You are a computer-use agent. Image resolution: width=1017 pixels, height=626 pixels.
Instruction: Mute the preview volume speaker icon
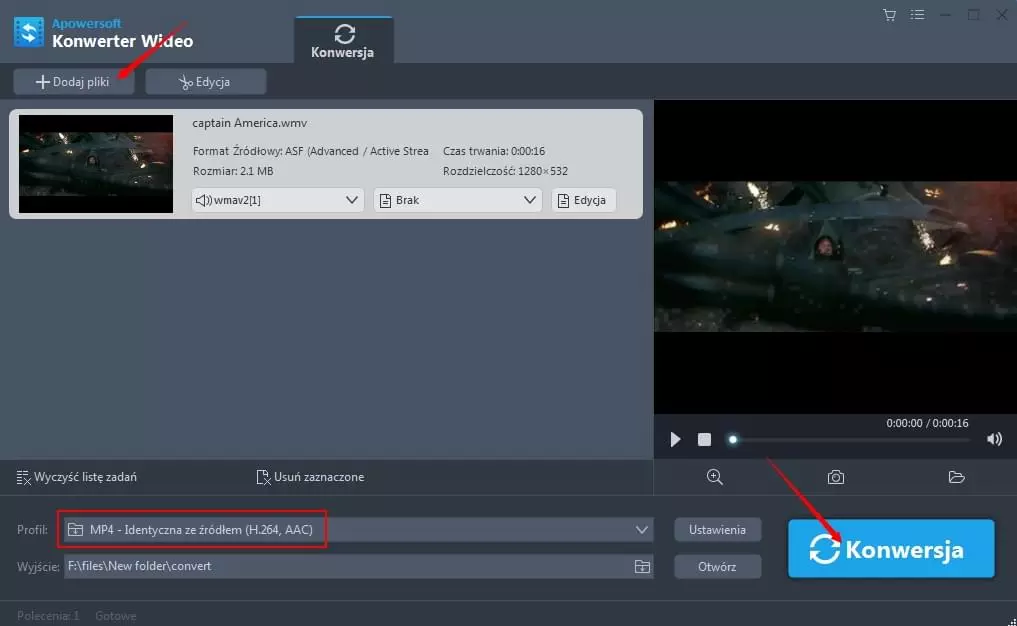994,439
